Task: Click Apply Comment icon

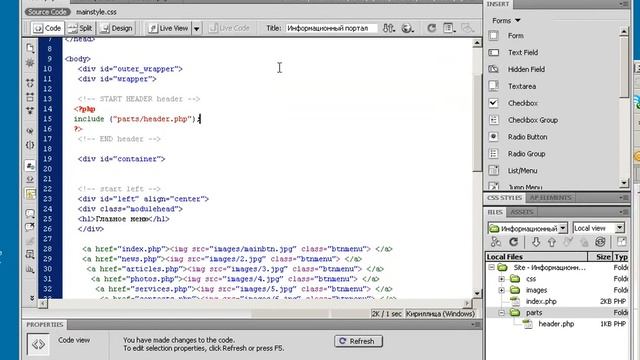Action: coord(30,213)
